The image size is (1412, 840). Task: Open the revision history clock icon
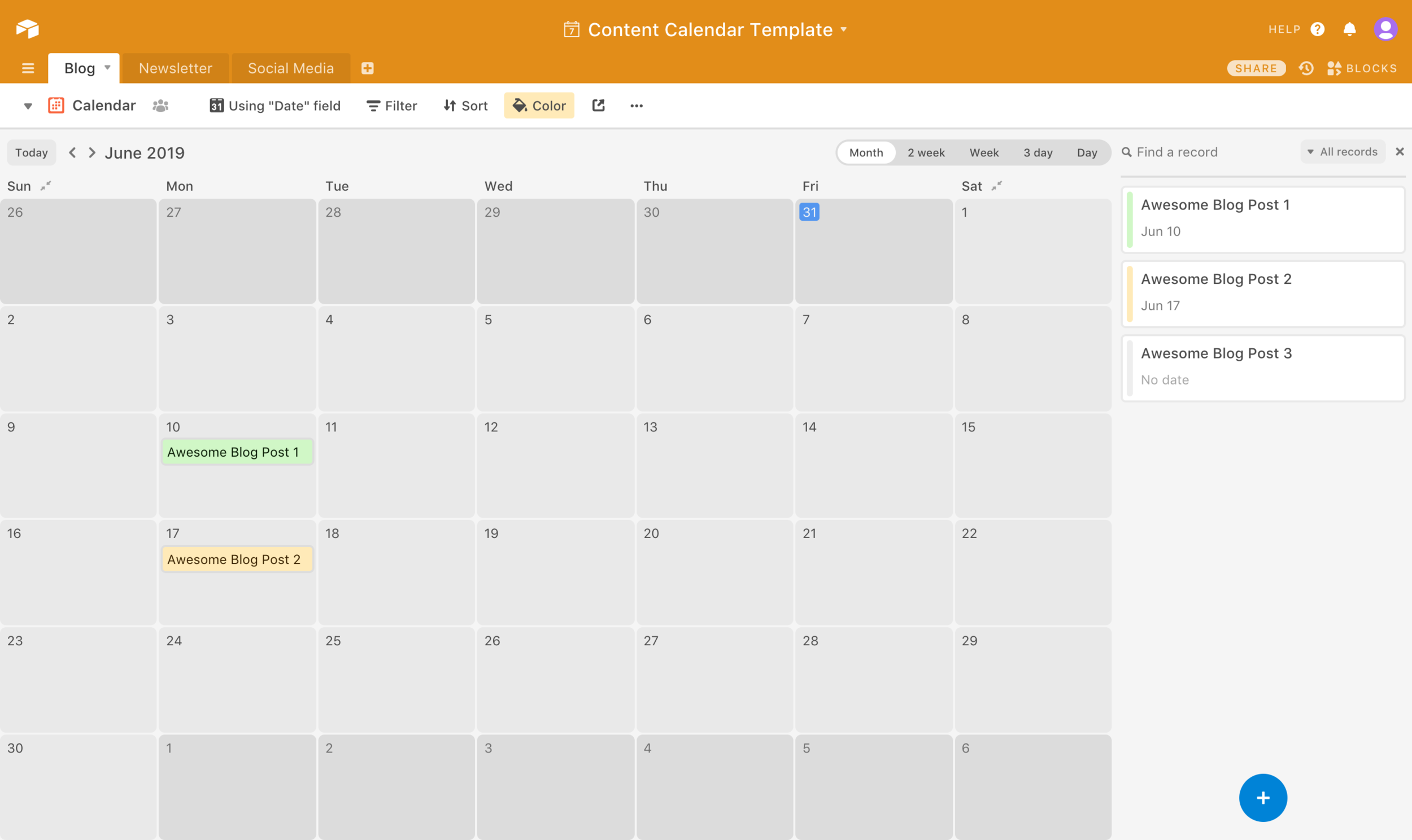point(1306,68)
